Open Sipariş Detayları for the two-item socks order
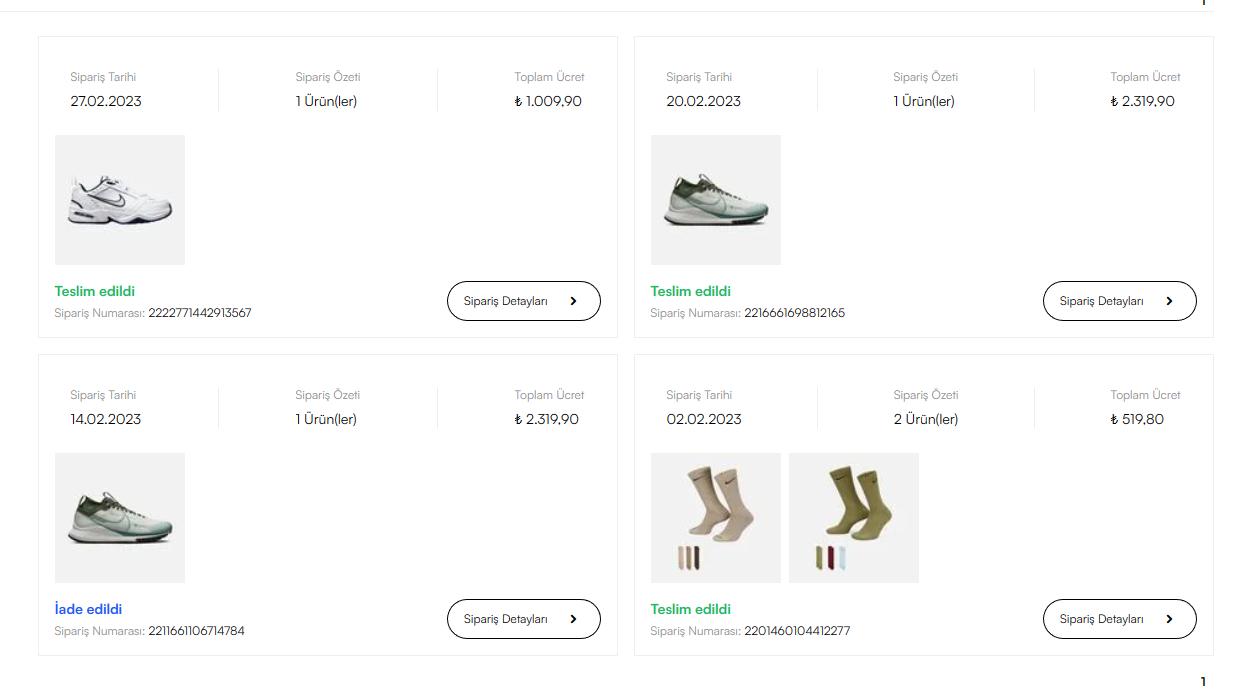This screenshot has width=1244, height=699. [x=1119, y=619]
